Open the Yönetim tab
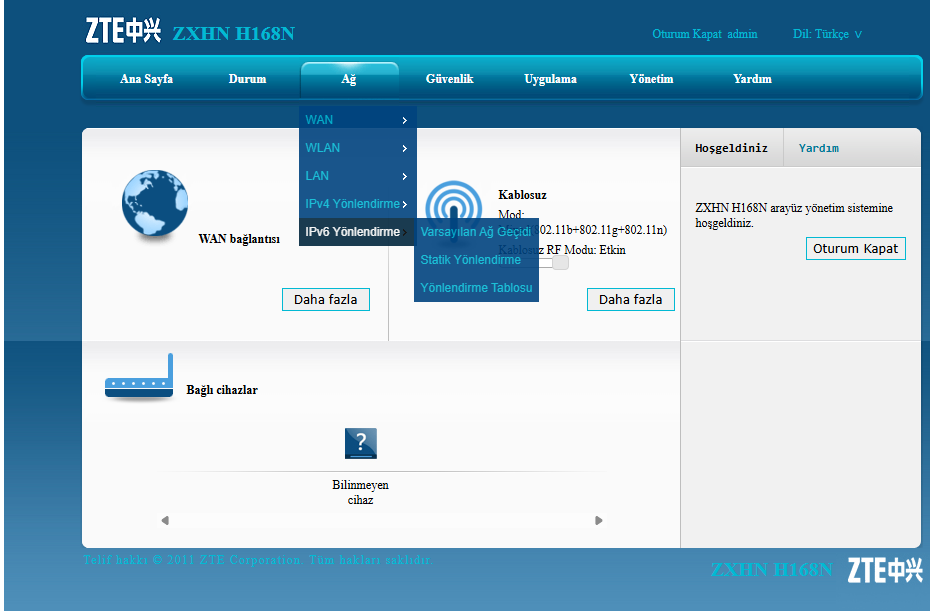This screenshot has width=930, height=611. (651, 79)
